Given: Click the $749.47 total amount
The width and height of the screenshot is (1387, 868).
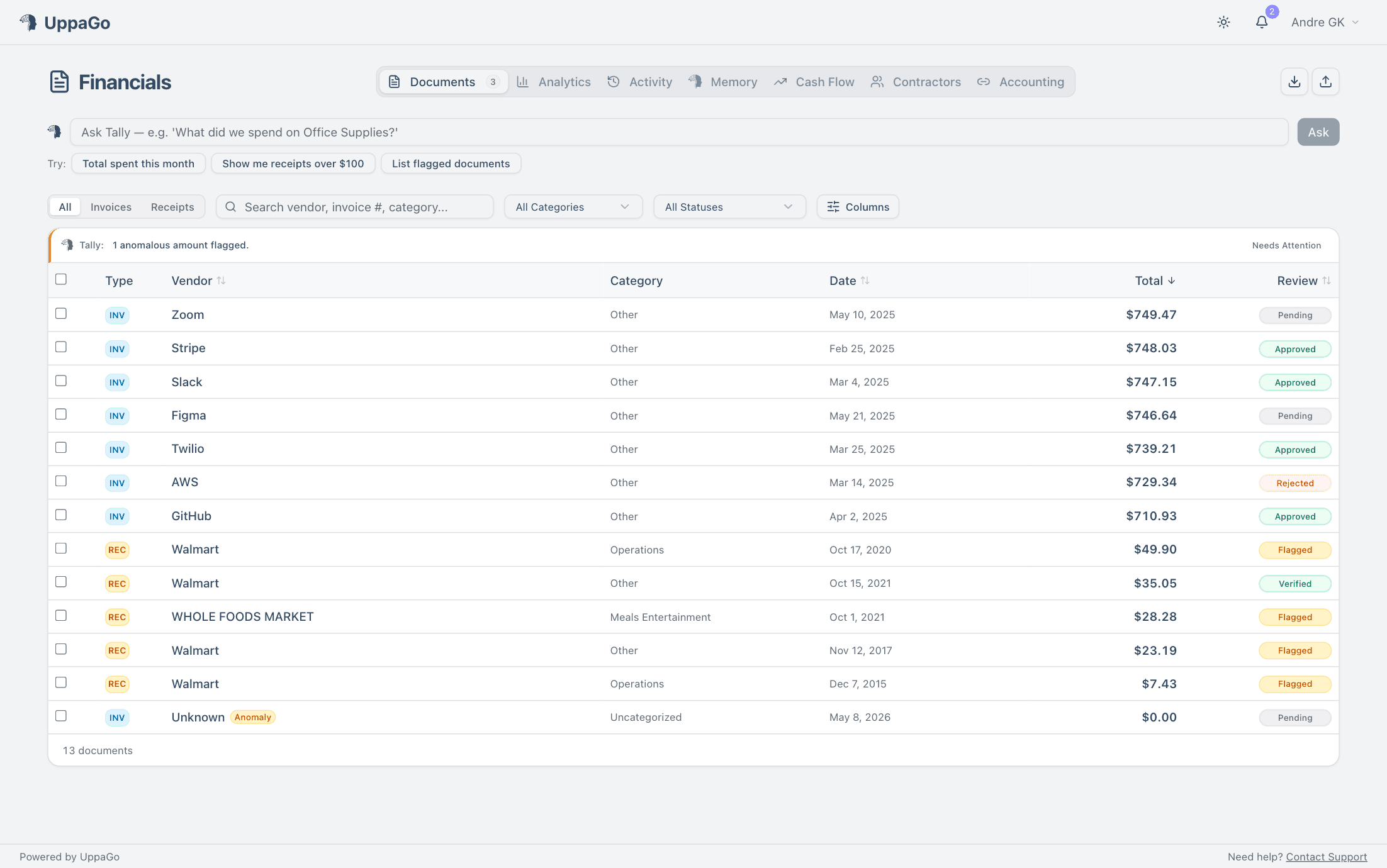Looking at the screenshot, I should tap(1151, 314).
